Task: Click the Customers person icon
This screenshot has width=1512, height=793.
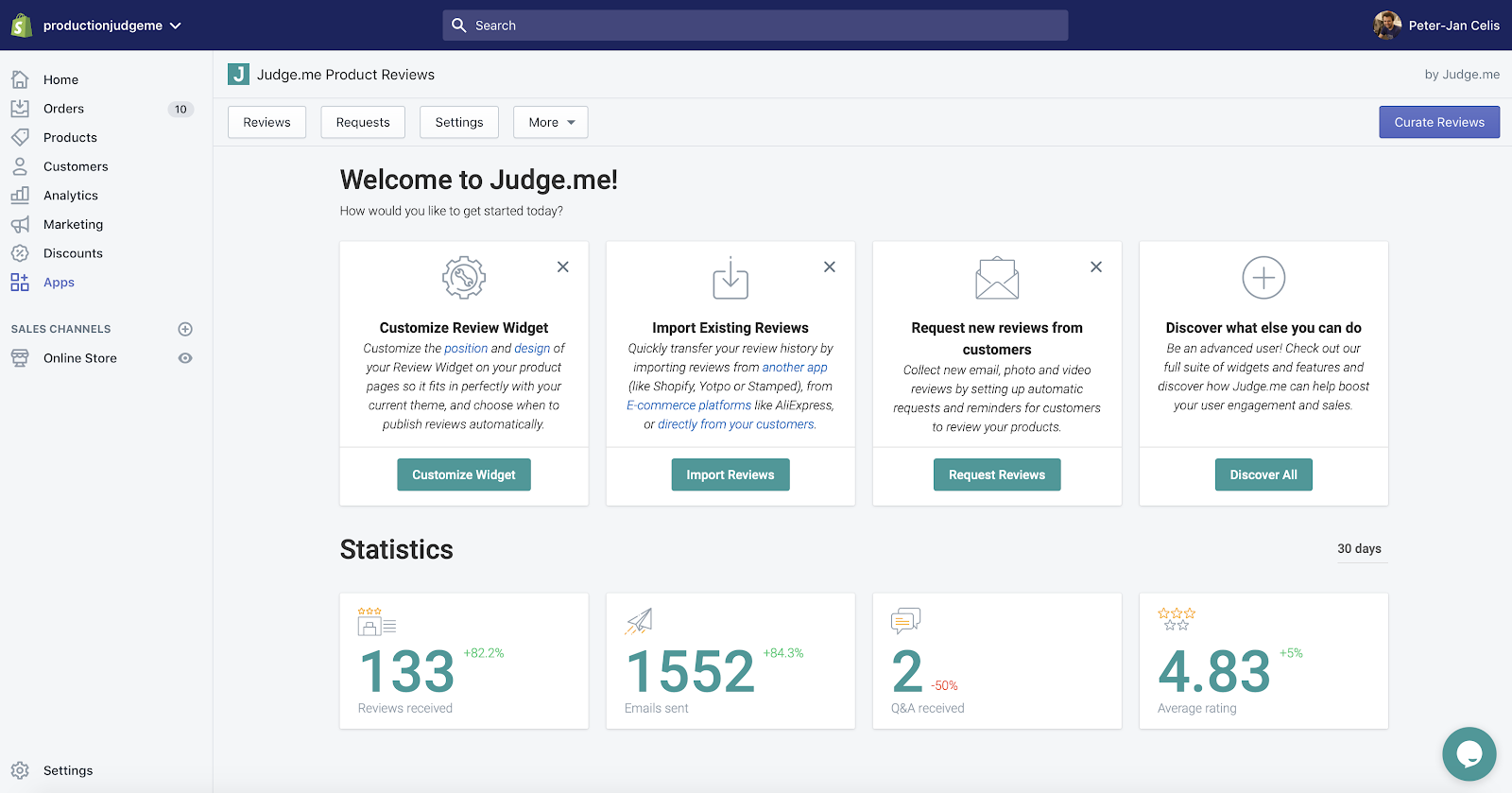Action: click(20, 166)
